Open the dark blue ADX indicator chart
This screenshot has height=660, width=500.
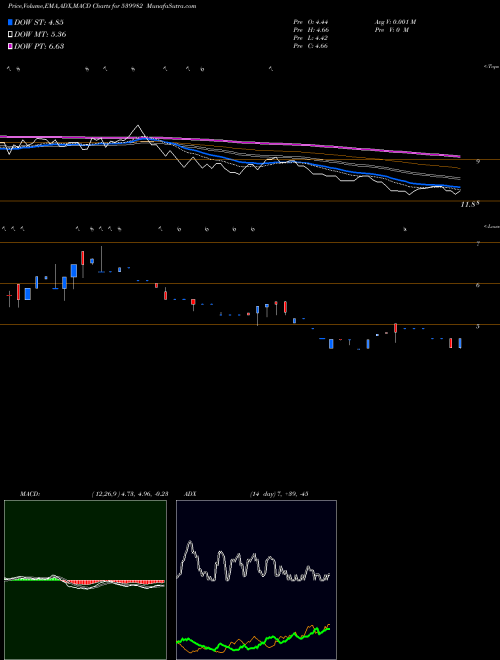click(x=256, y=580)
